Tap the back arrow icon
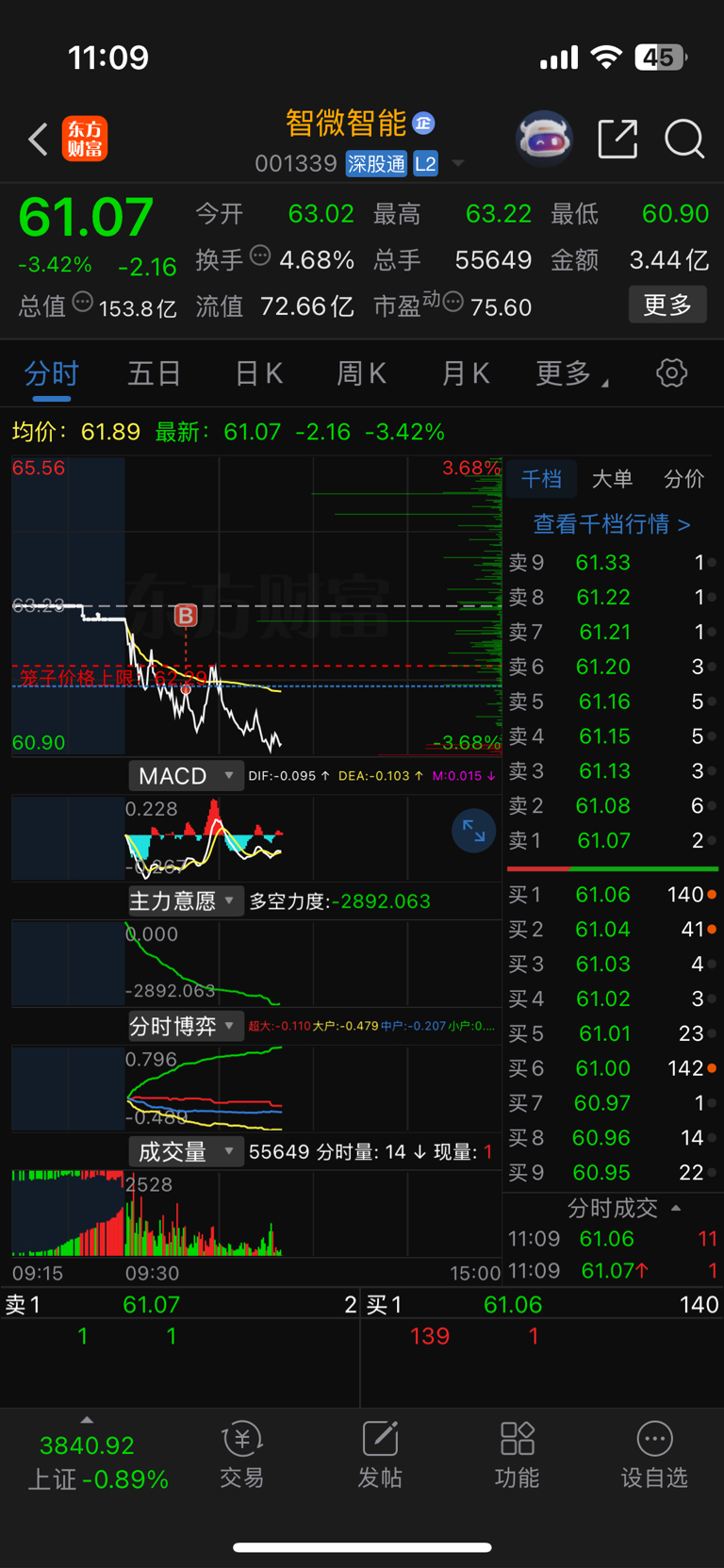 pyautogui.click(x=38, y=140)
